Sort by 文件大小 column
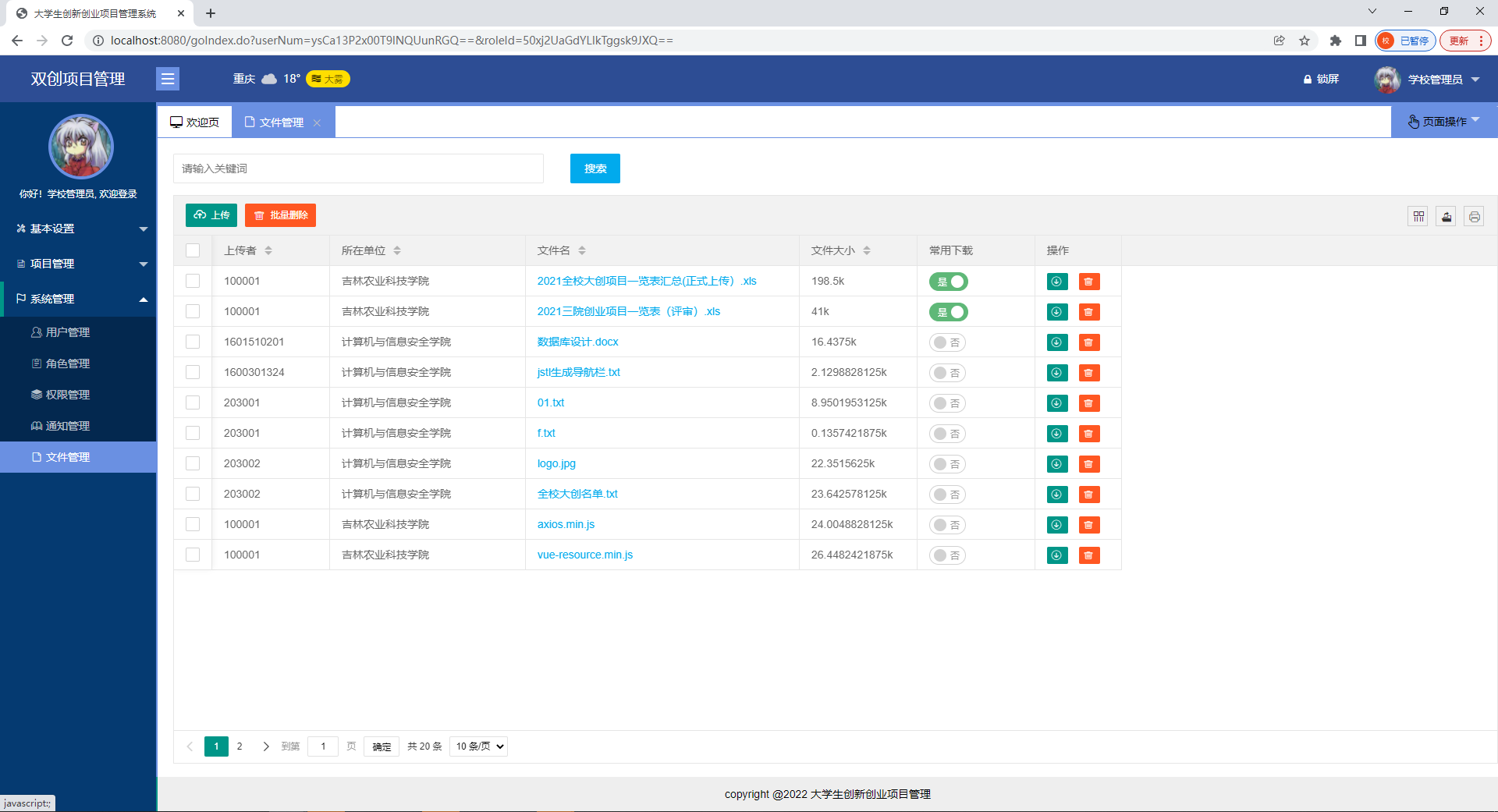The height and width of the screenshot is (812, 1498). coord(867,250)
